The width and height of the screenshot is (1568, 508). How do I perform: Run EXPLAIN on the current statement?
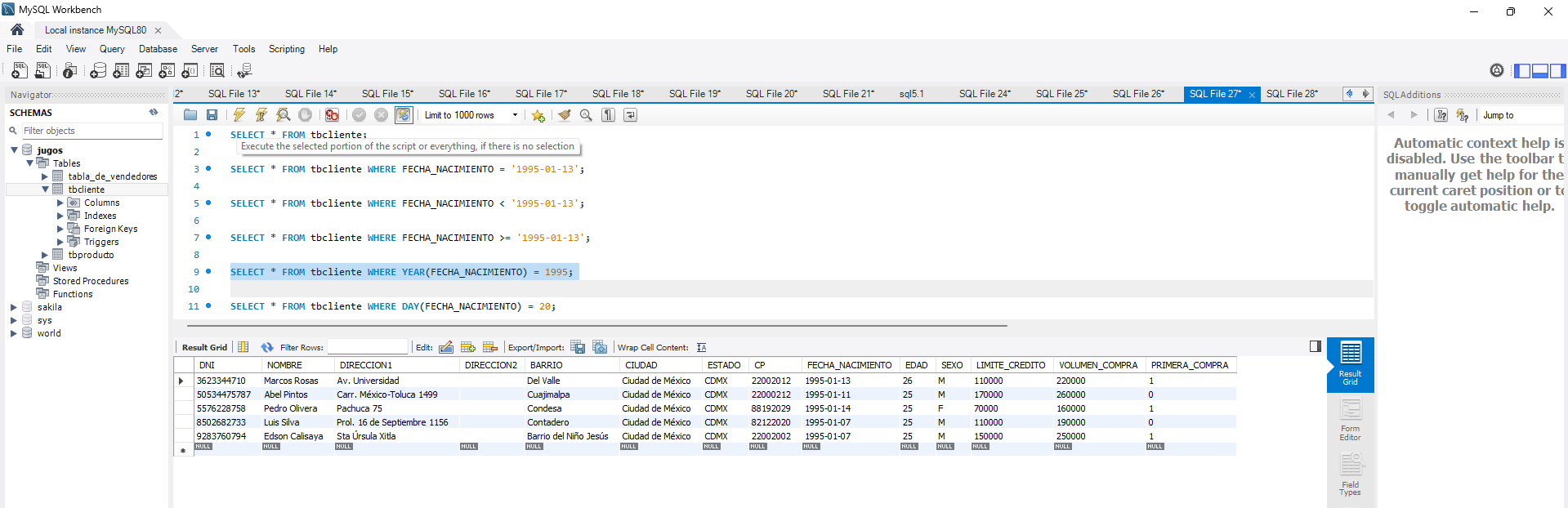coord(284,115)
